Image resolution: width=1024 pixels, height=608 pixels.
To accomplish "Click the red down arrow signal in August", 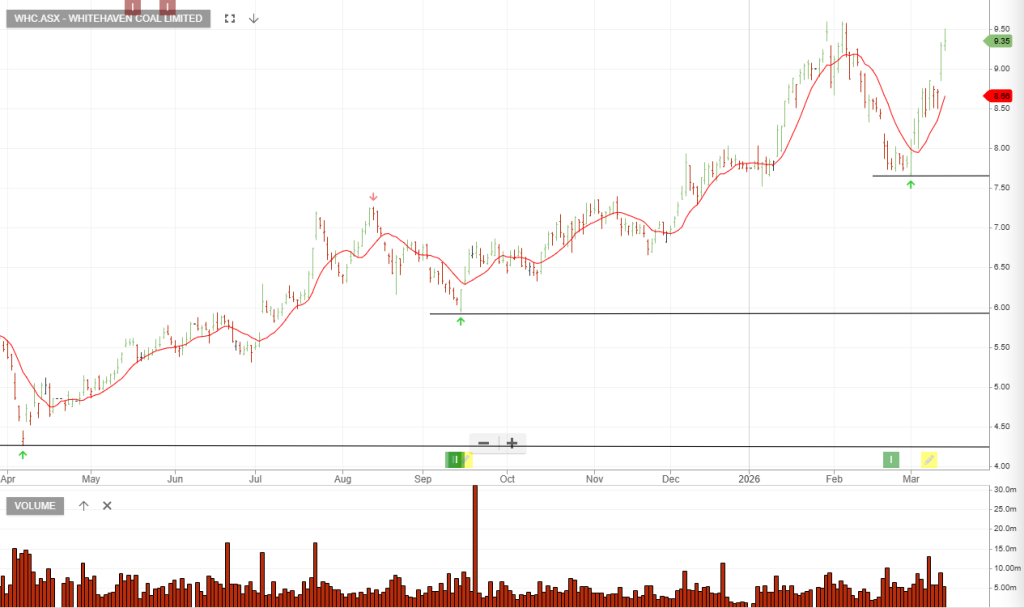I will click(373, 197).
